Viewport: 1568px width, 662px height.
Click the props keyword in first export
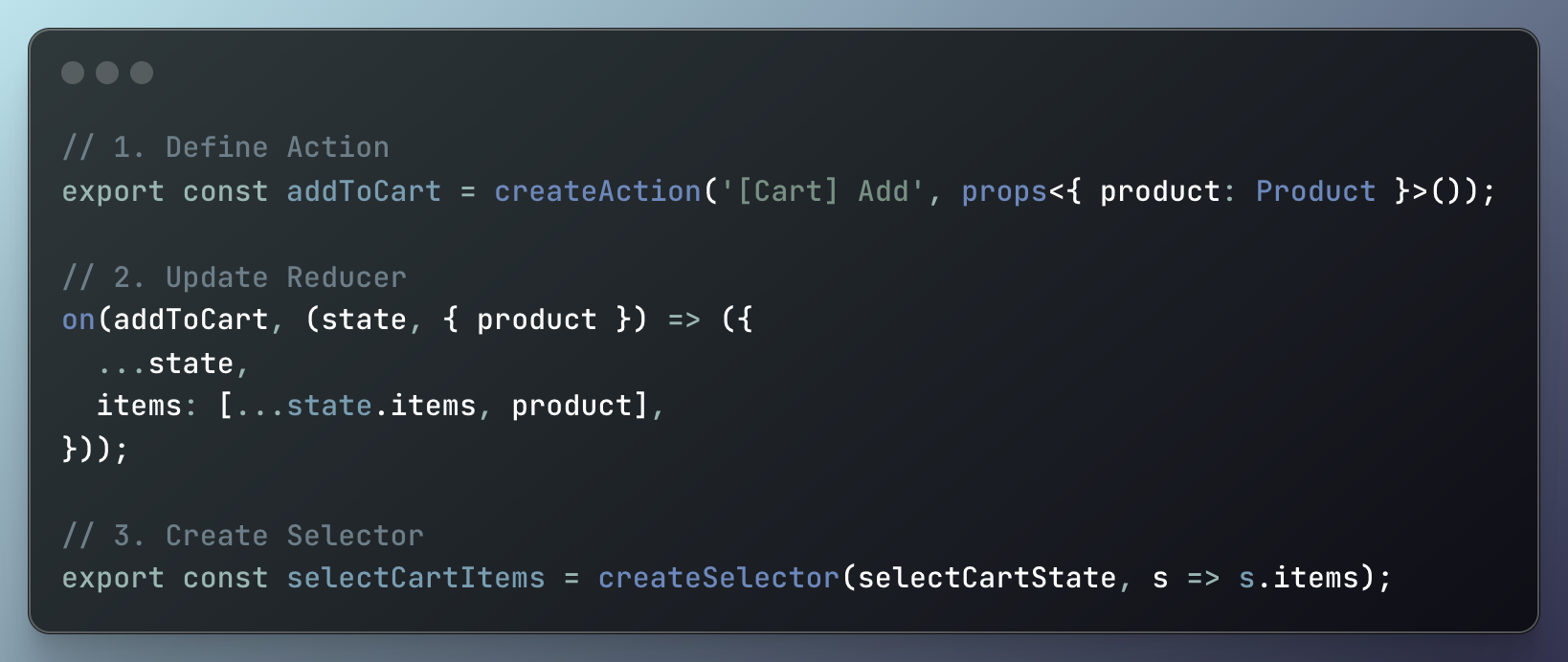click(x=1004, y=191)
